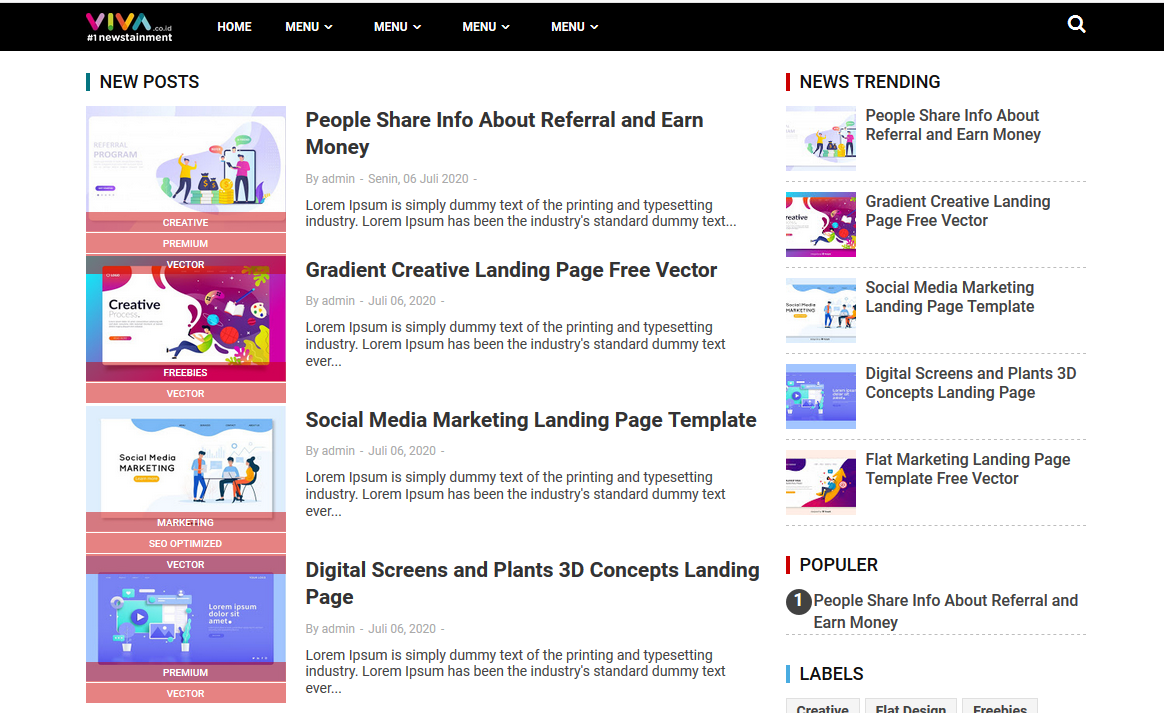Click trending thumbnail for Digital Screens and Plants

820,397
